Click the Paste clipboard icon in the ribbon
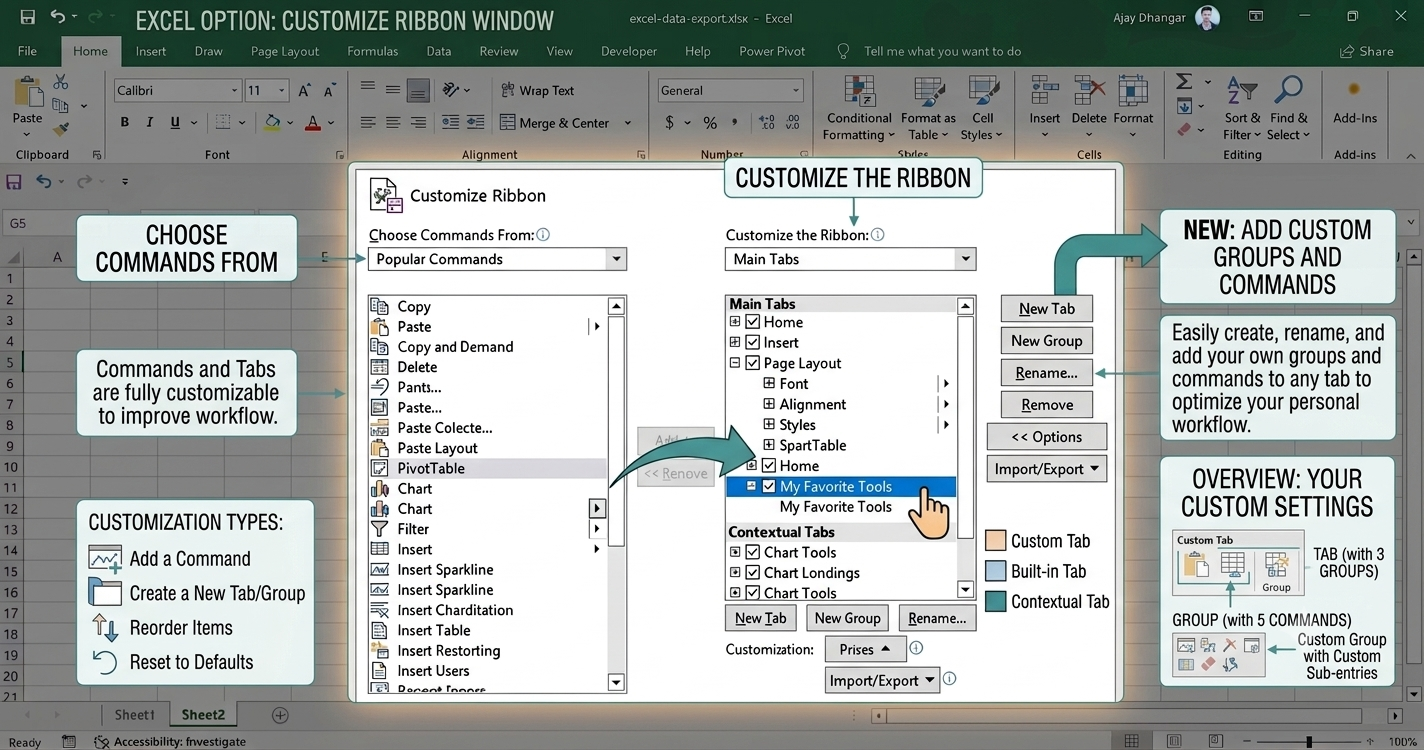The width and height of the screenshot is (1424, 750). click(x=27, y=91)
